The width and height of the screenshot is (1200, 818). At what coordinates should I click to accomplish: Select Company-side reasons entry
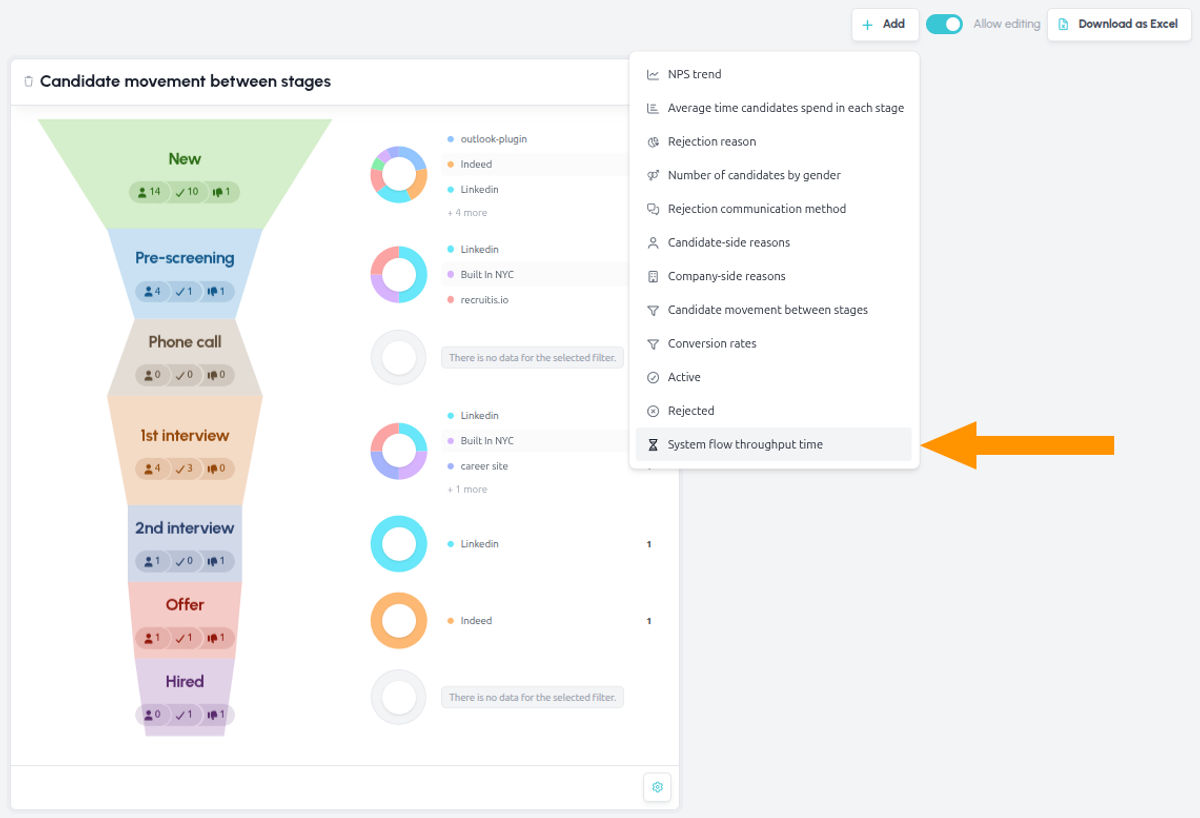(774, 276)
